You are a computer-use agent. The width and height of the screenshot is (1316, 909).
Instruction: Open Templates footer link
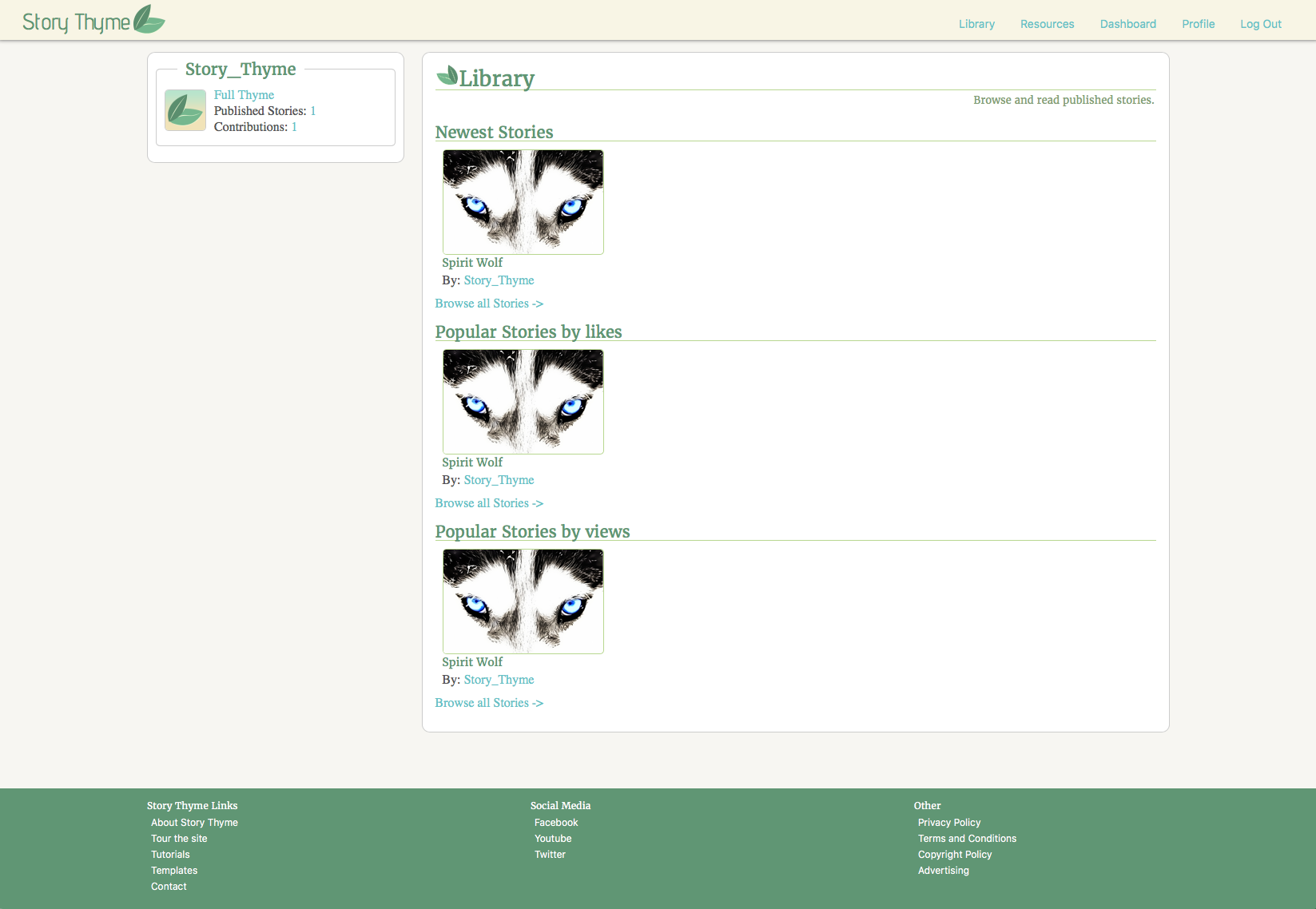[x=174, y=871]
